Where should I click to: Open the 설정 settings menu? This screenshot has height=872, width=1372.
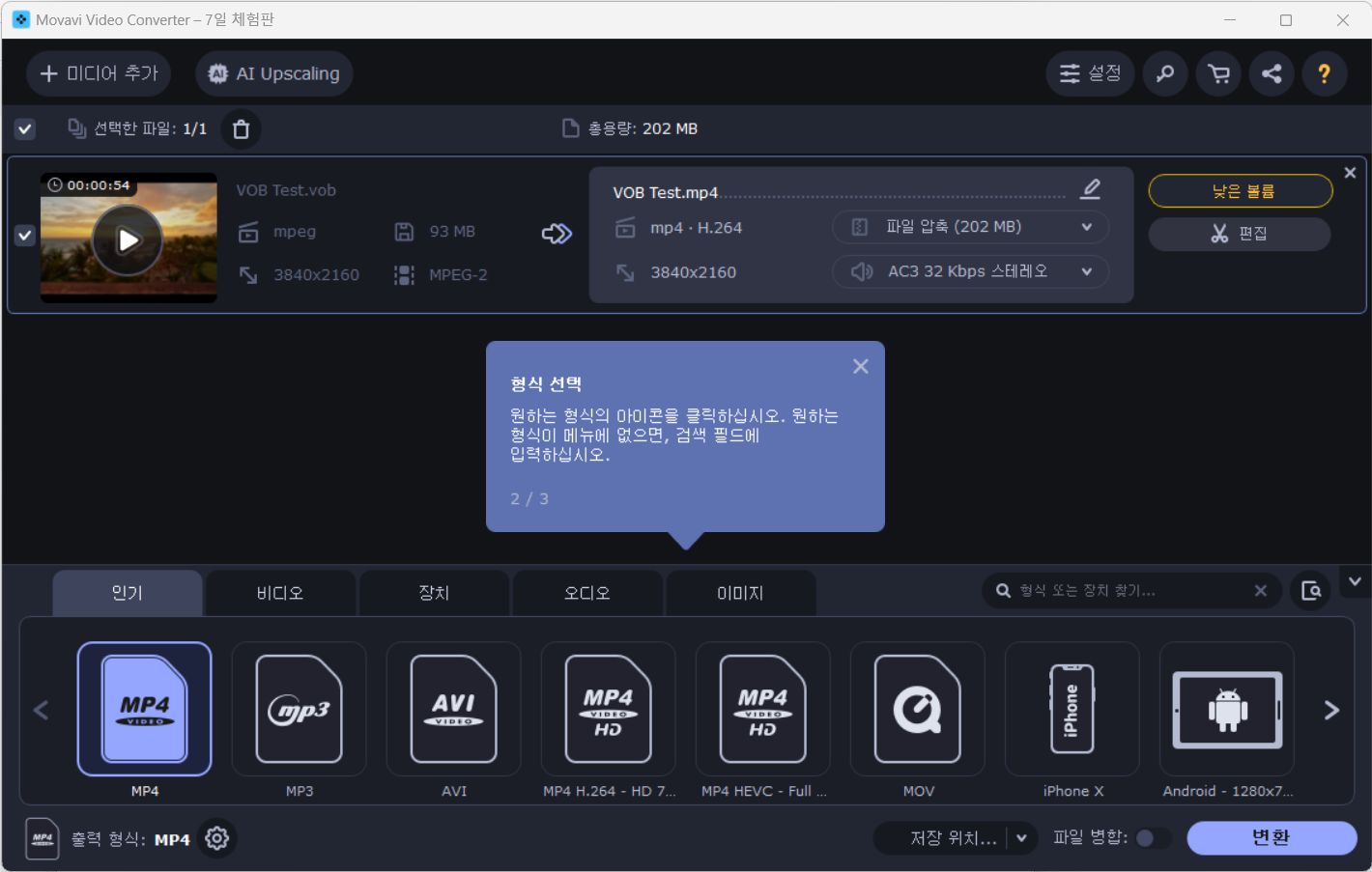pos(1090,73)
